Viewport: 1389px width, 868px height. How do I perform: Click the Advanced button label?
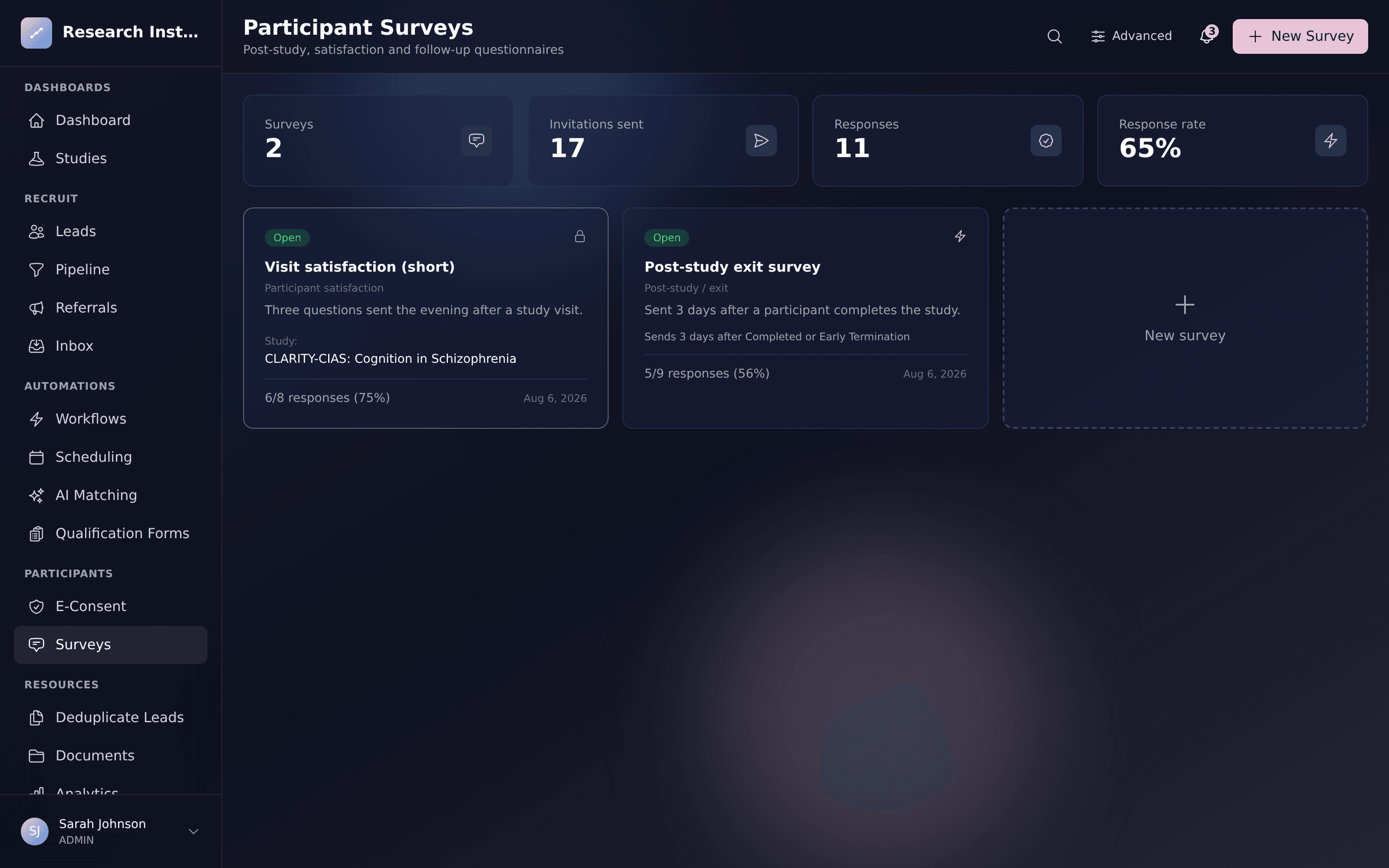(x=1141, y=36)
